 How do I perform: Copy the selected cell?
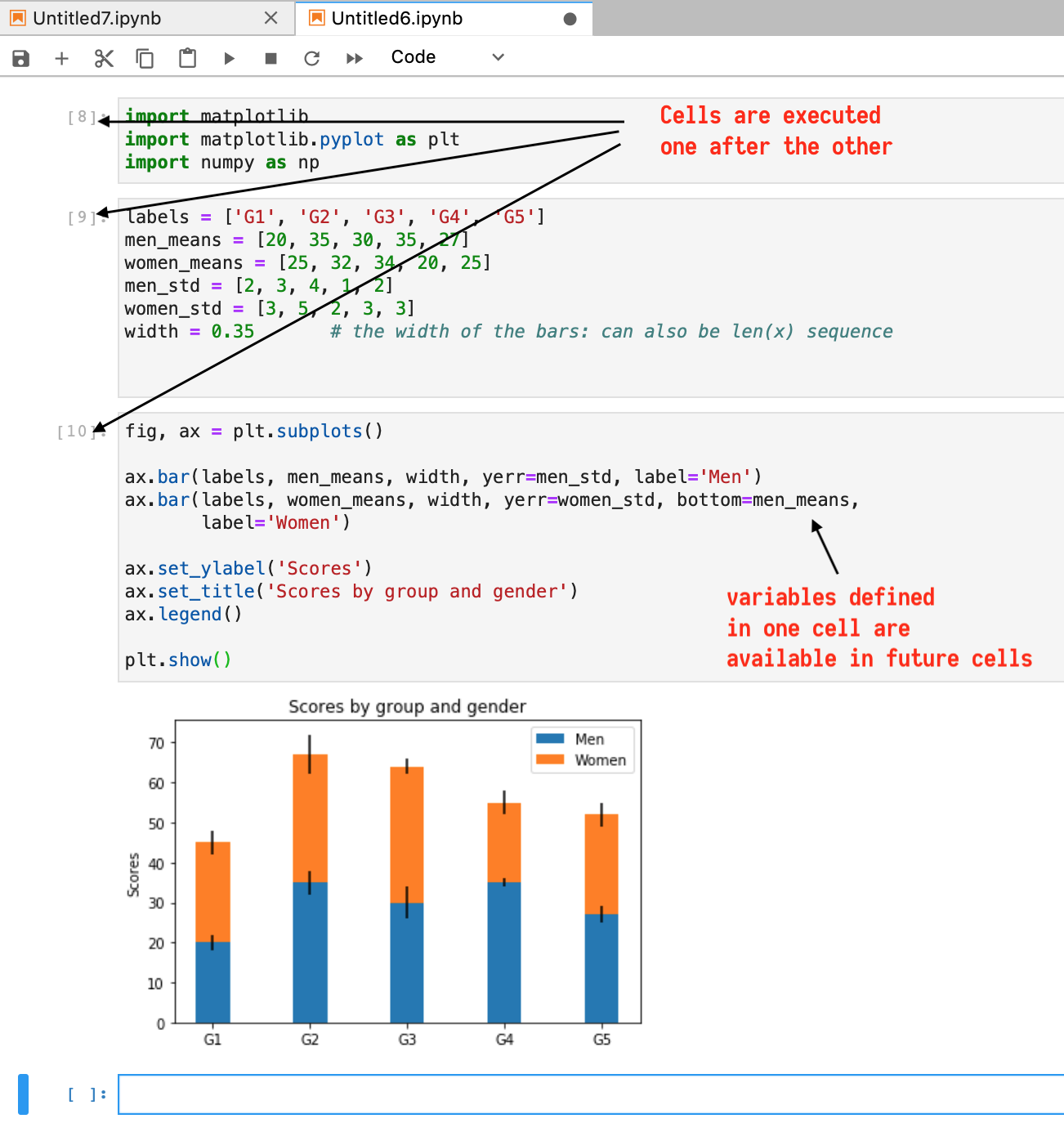145,58
